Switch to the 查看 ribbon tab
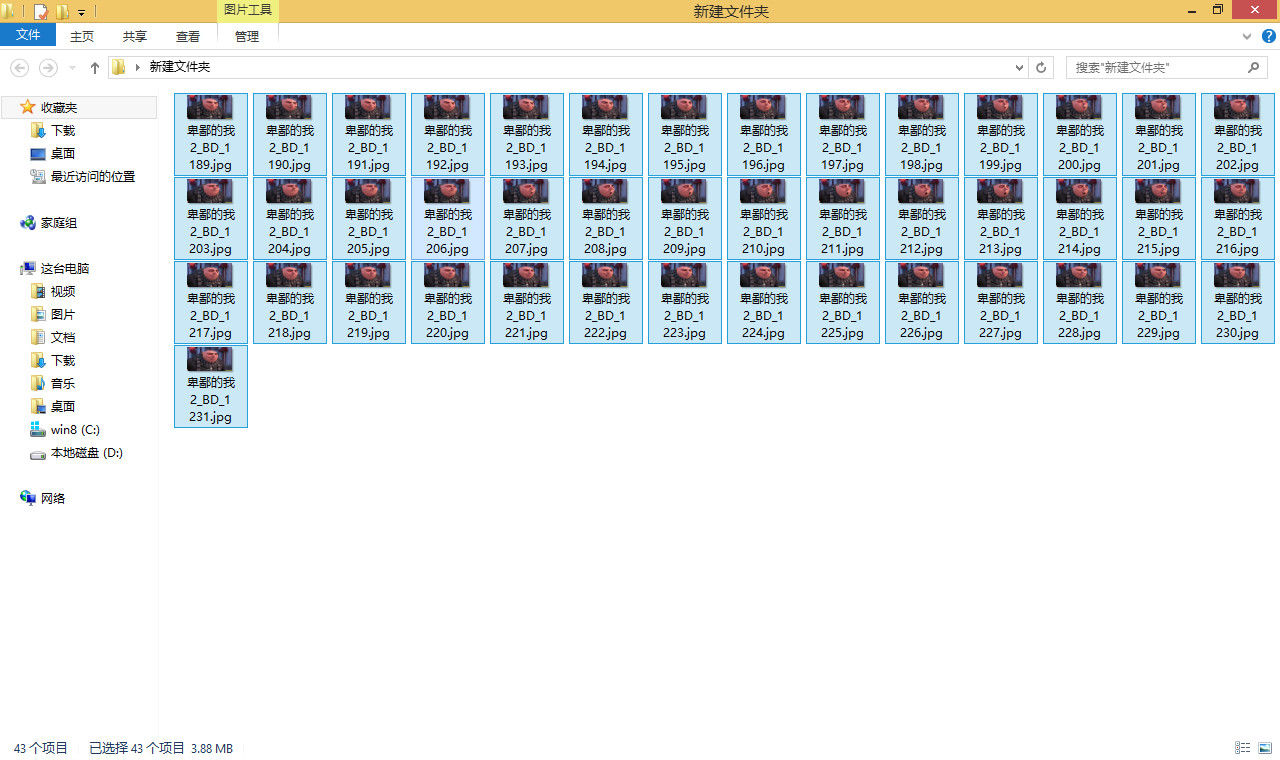1280x760 pixels. [188, 36]
